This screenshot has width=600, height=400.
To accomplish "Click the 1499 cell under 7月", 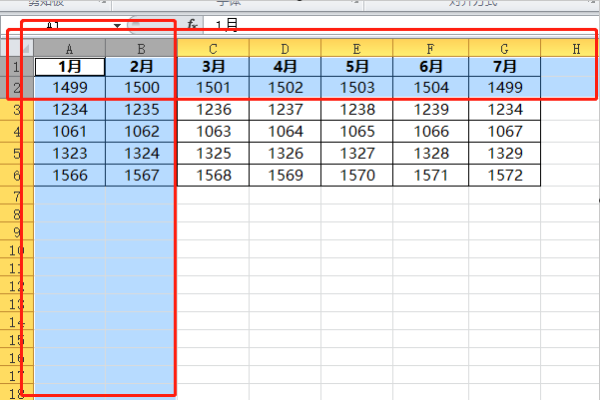I will (504, 88).
